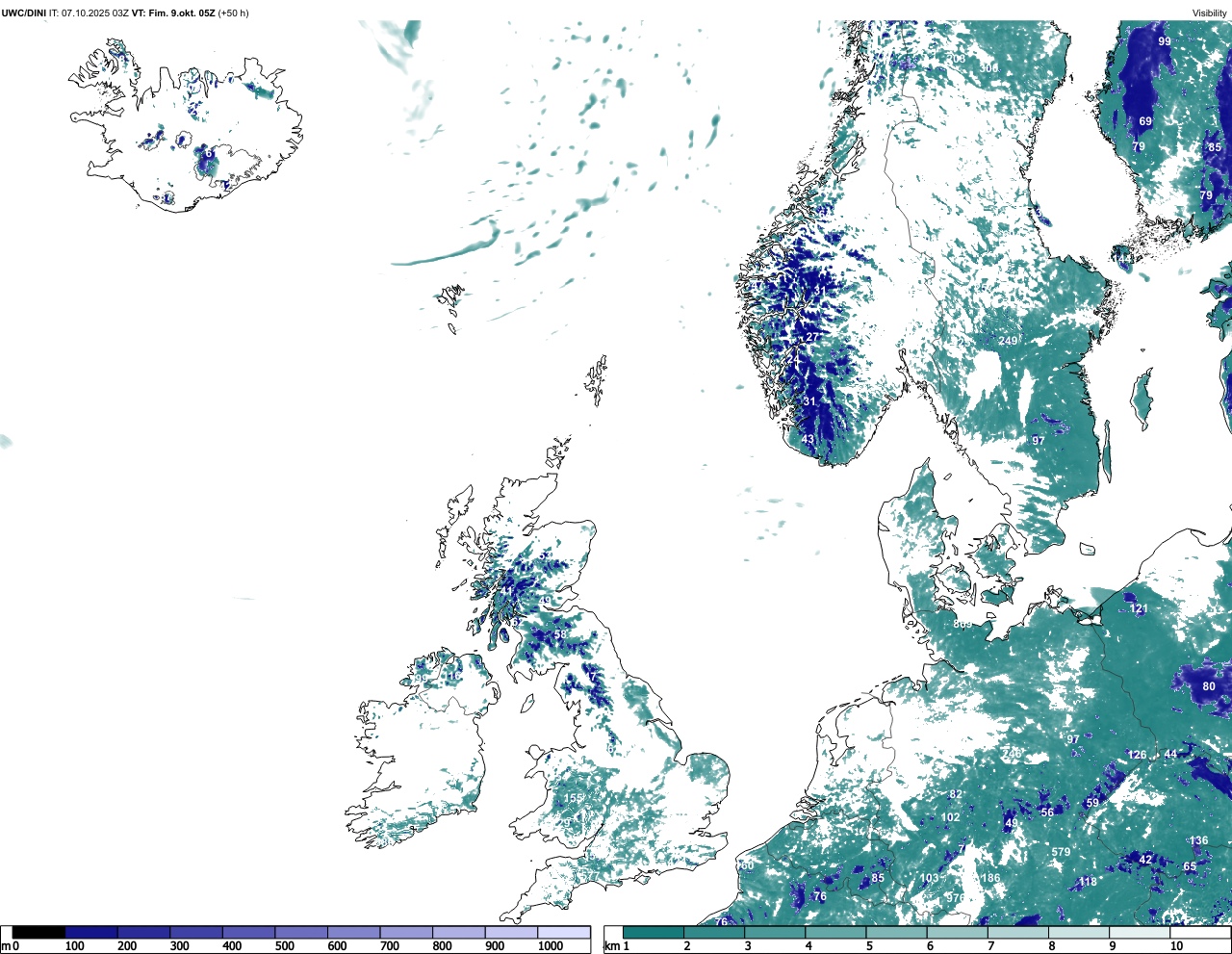
Task: Click the "42" visibility value
Action: (1145, 860)
